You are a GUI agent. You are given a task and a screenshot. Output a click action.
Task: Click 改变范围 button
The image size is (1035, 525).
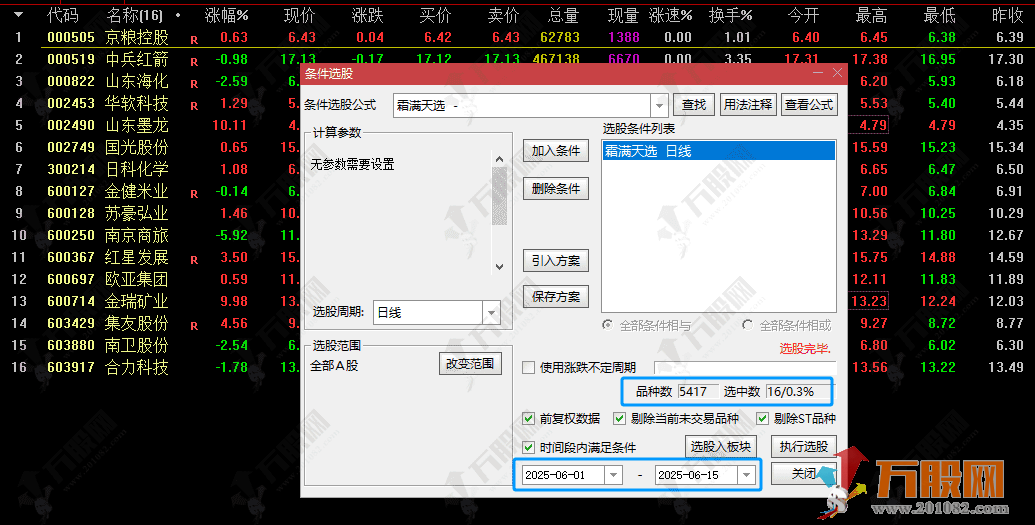click(470, 364)
